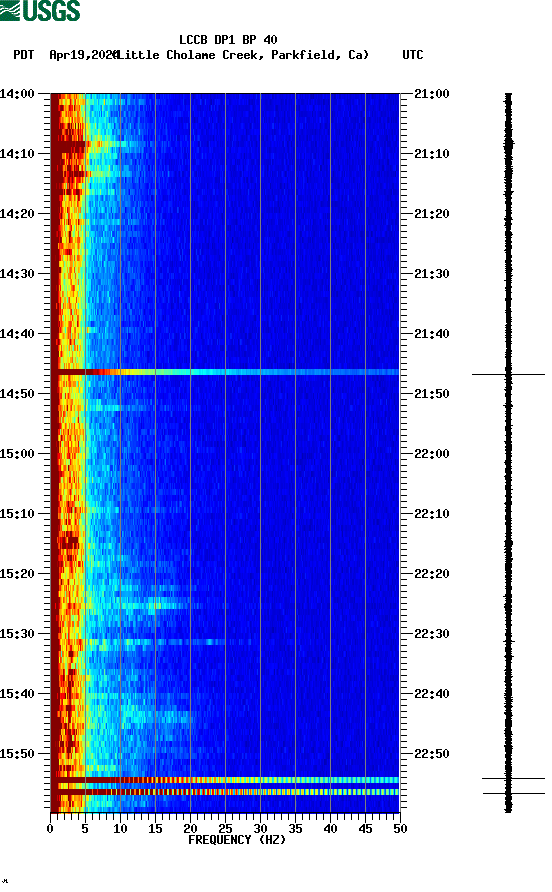The width and height of the screenshot is (552, 892).
Task: Click the date text 'Apr19,2020'
Action: 83,55
